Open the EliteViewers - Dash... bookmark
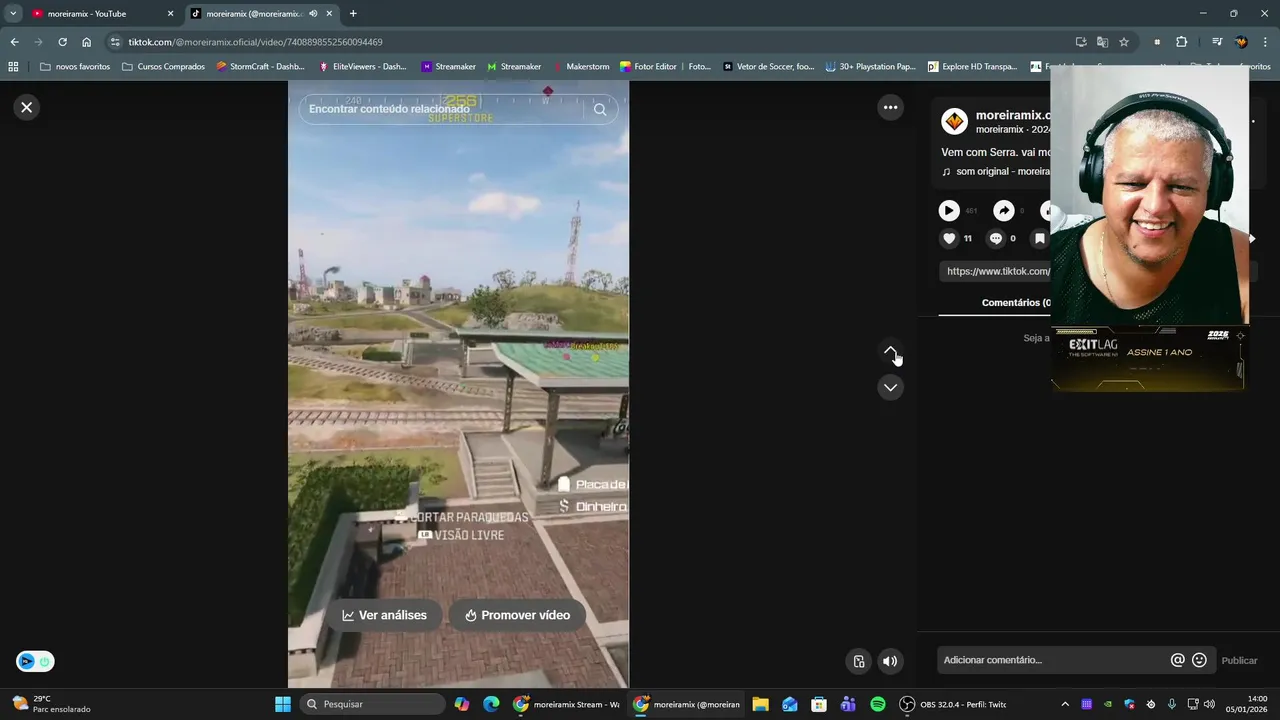 [x=362, y=67]
